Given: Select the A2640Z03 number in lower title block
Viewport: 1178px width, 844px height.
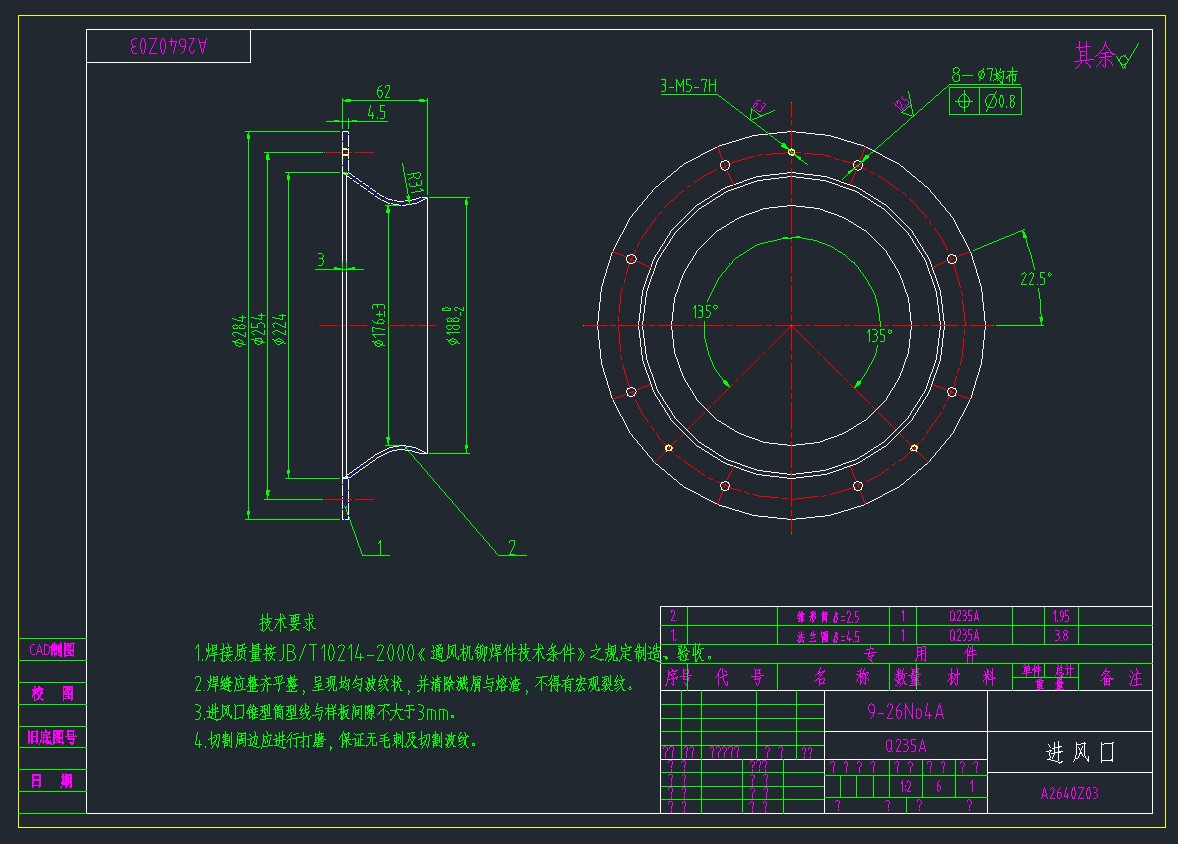Looking at the screenshot, I should pyautogui.click(x=1069, y=794).
